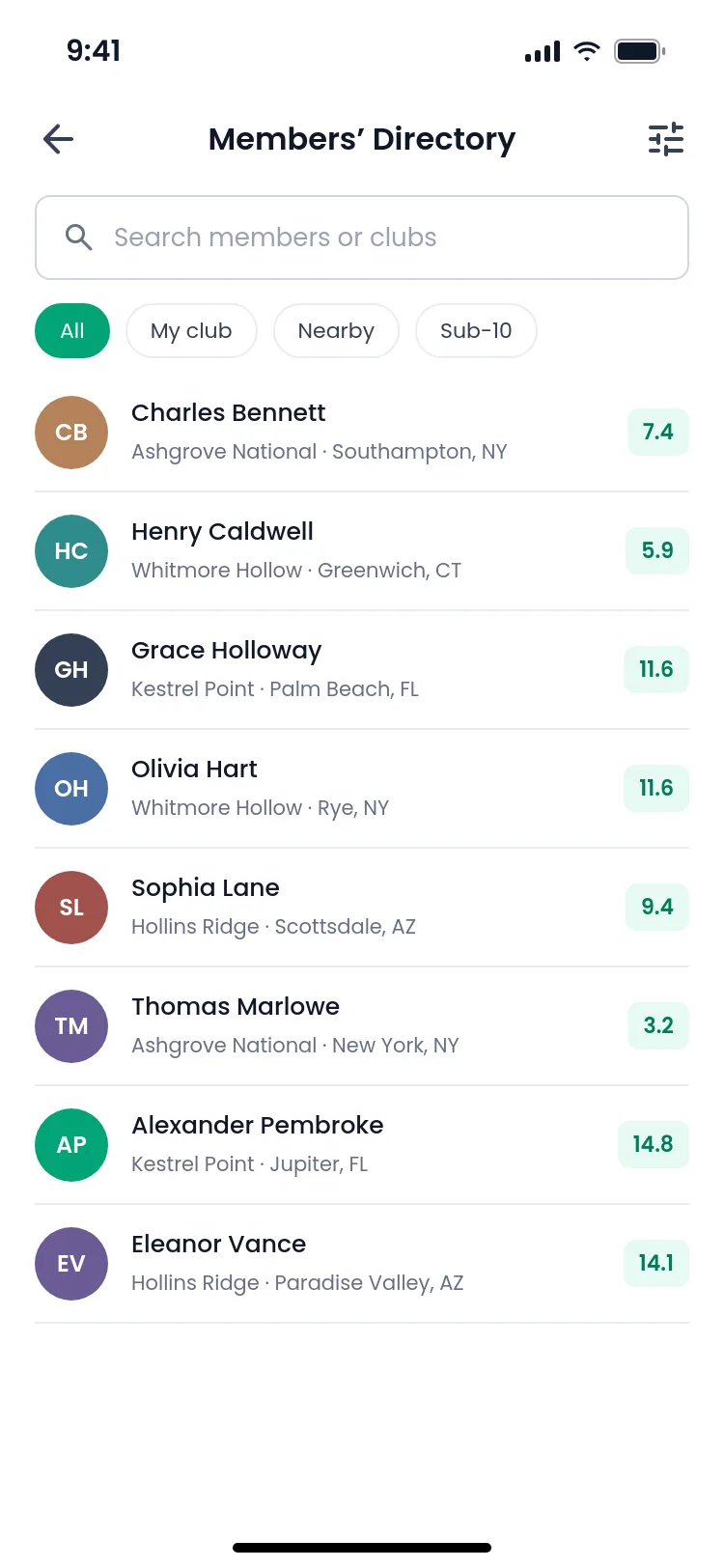Focus the Search members or clubs field
The height and width of the screenshot is (1568, 724).
(x=362, y=238)
